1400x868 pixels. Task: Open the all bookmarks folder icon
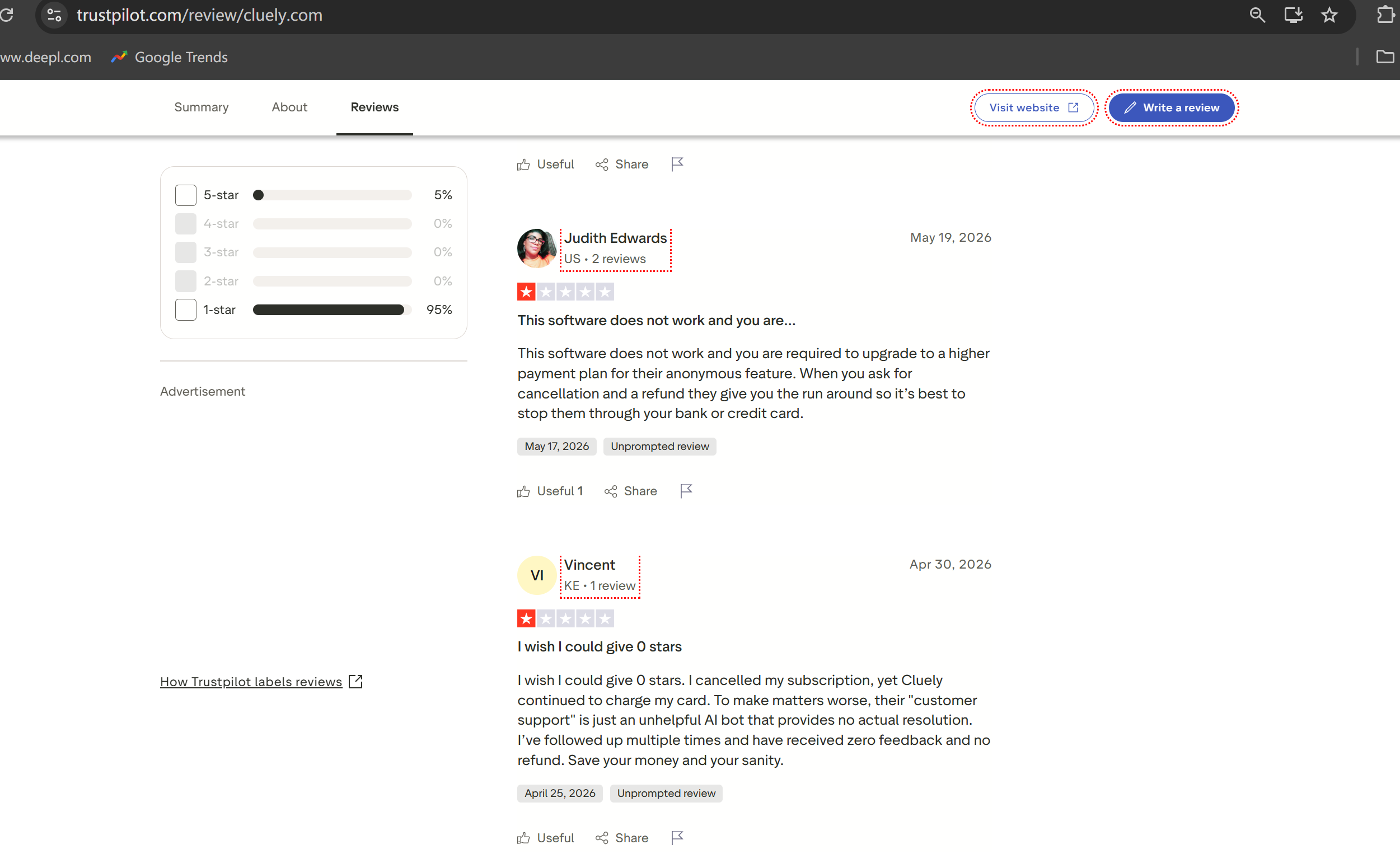tap(1384, 57)
